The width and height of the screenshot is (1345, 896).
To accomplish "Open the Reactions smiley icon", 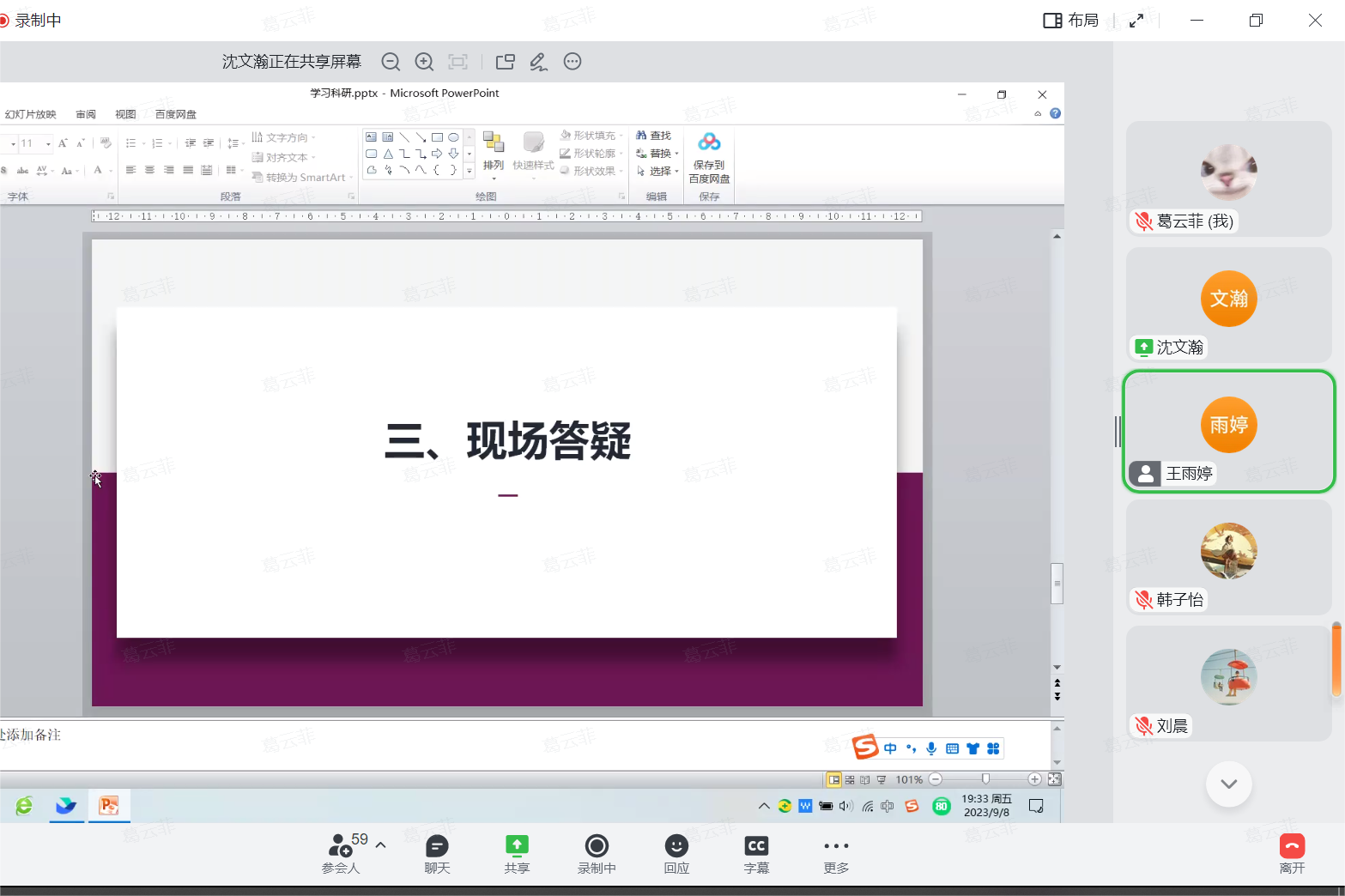I will tap(676, 846).
